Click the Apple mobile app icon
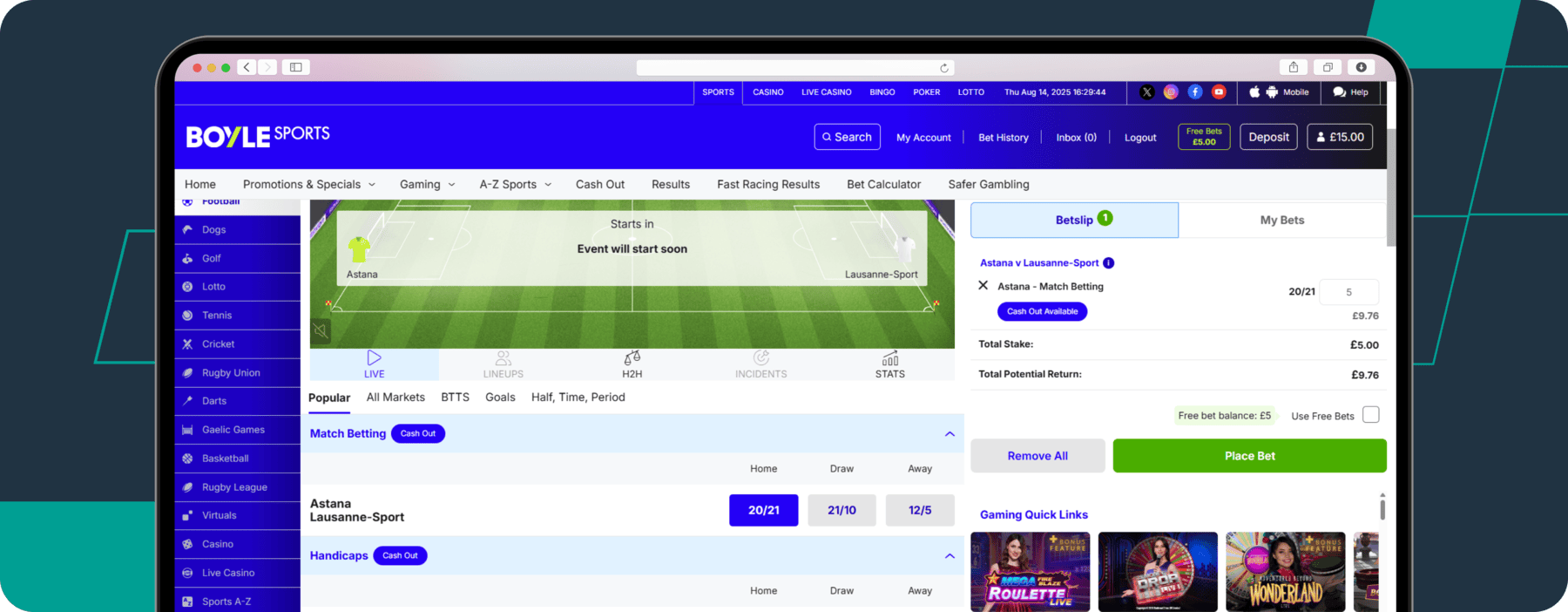This screenshot has height=612, width=1568. (x=1254, y=92)
